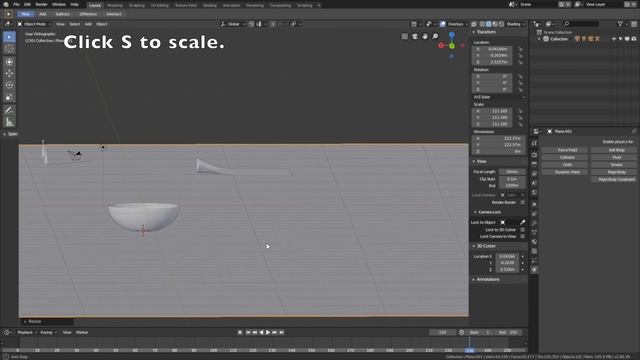Open the File menu
This screenshot has width=640, height=360.
[x=16, y=4]
